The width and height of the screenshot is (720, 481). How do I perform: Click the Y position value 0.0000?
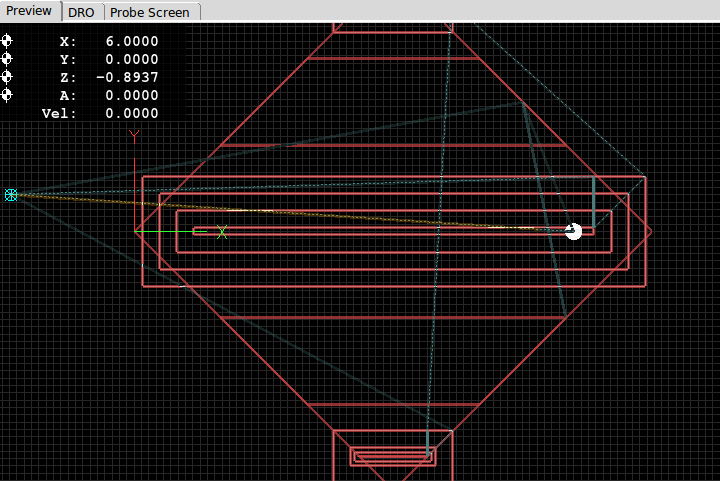[131, 60]
